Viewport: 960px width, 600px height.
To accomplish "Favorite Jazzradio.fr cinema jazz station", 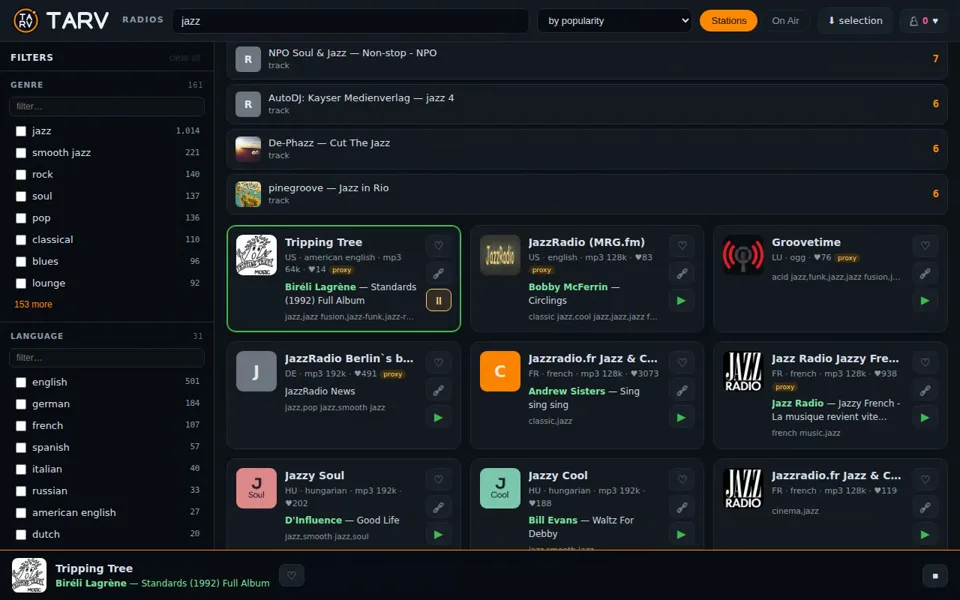I will click(x=925, y=479).
